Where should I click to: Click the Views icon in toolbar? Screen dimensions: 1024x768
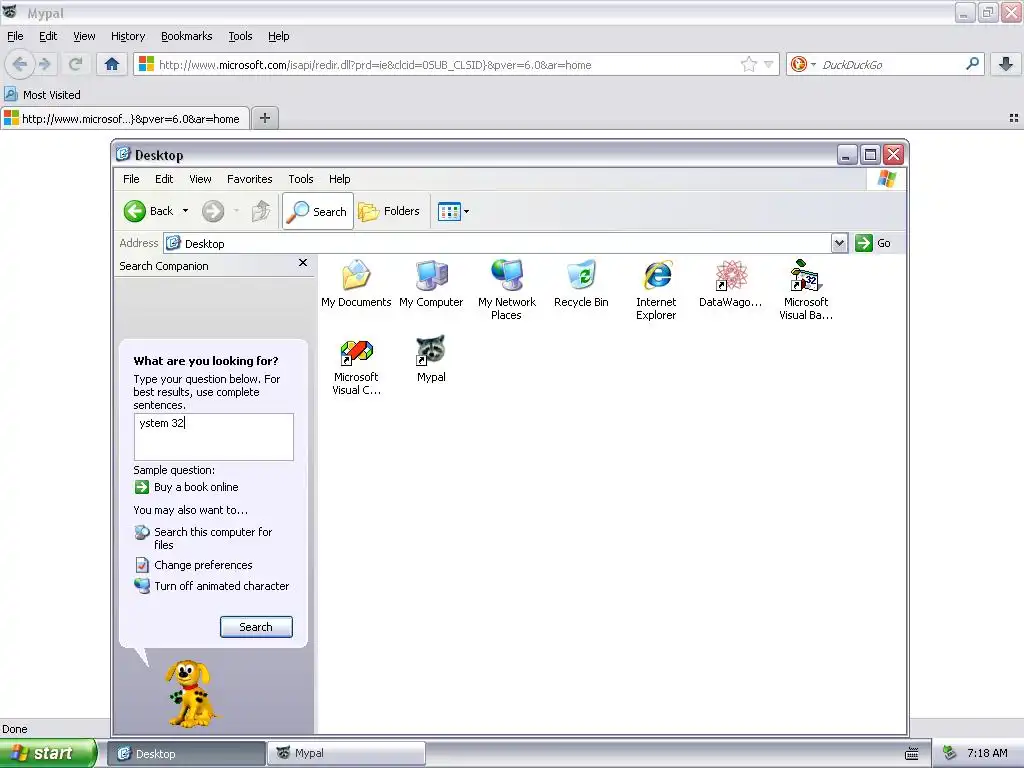point(449,212)
